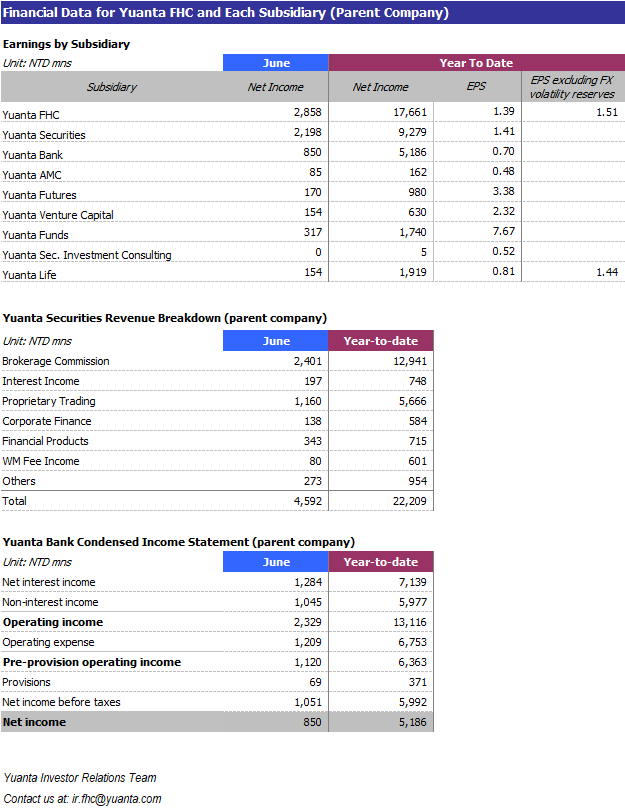
Task: Select the 'WM Fee Income' row label
Action: (41, 461)
